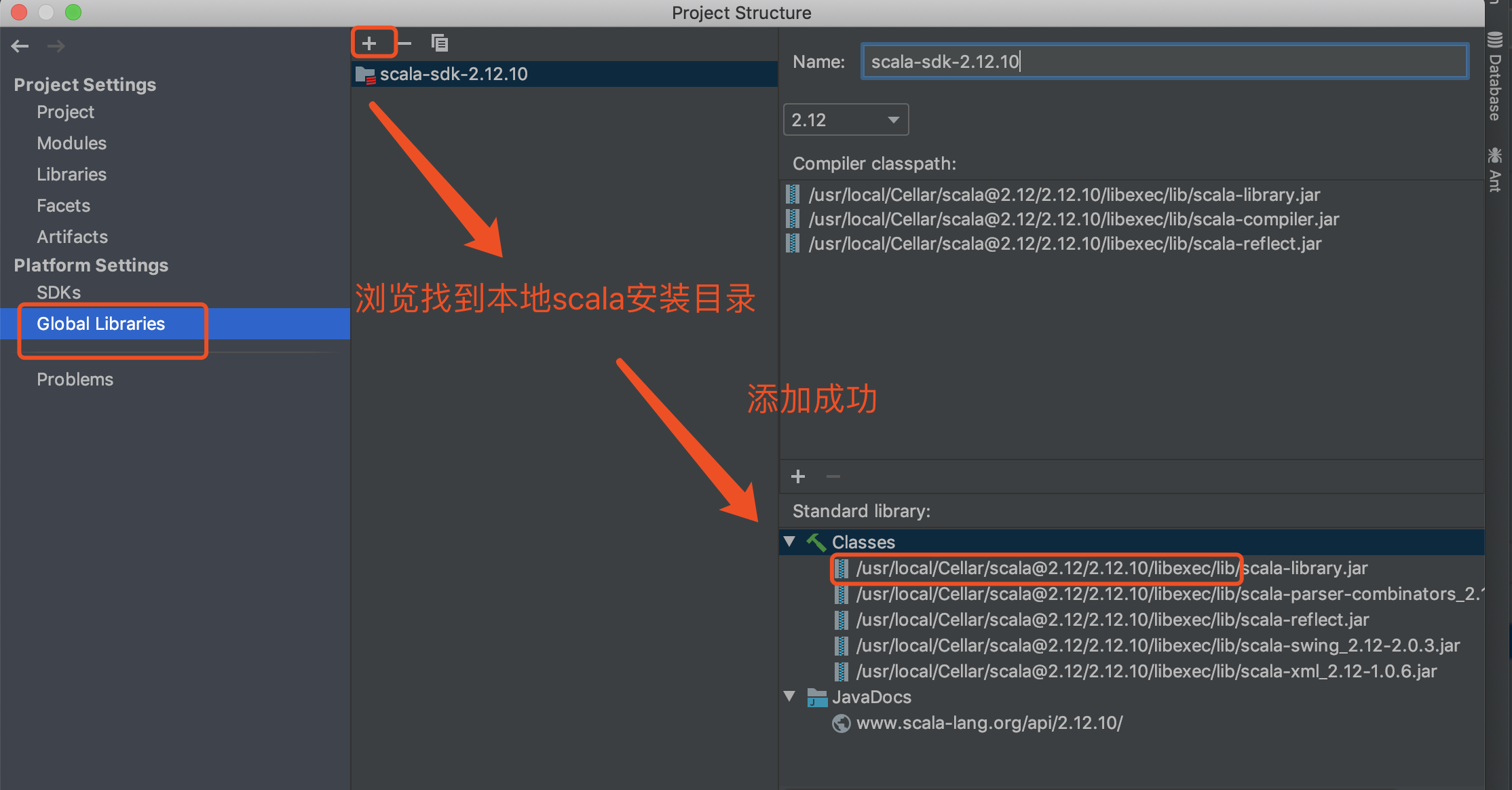
Task: Add a jar to compiler classpath
Action: point(798,476)
